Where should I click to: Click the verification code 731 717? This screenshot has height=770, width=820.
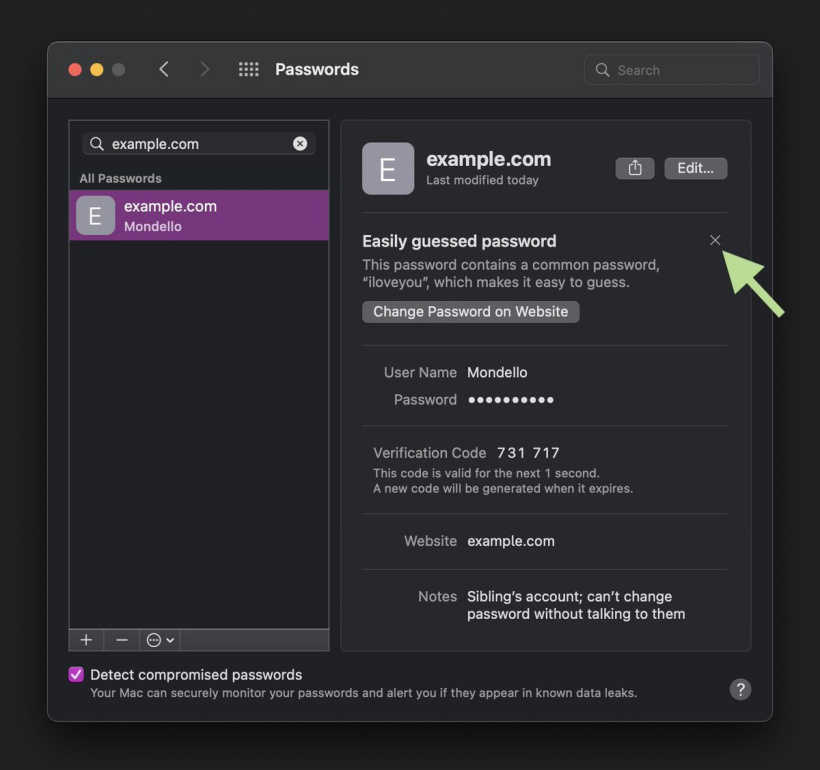tap(528, 453)
